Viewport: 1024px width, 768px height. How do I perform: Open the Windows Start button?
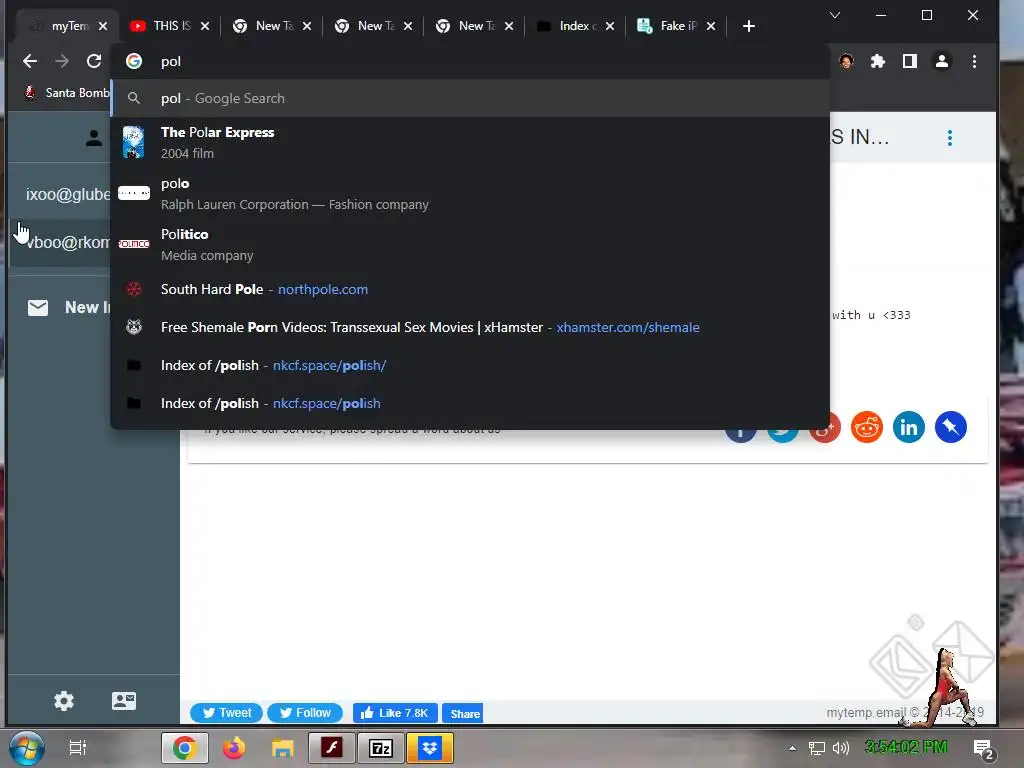click(27, 748)
